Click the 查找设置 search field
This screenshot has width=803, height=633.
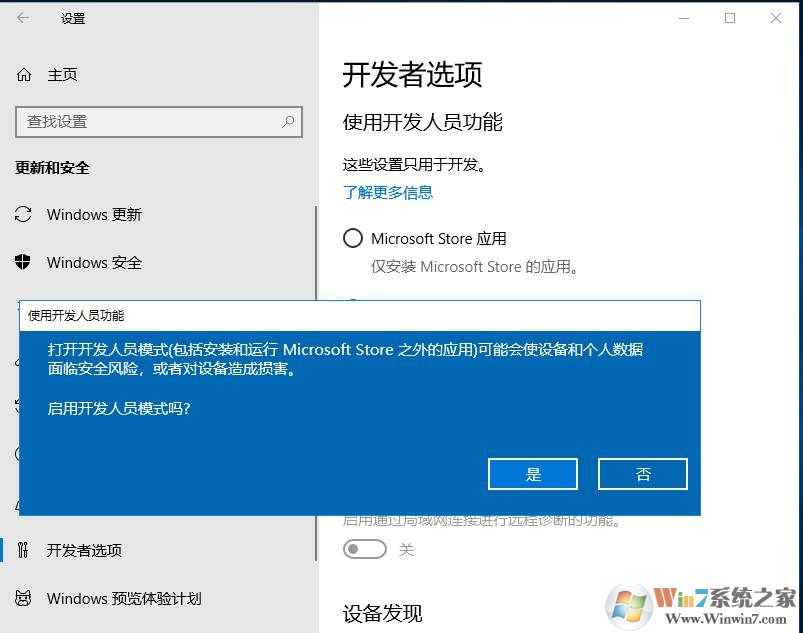(159, 122)
